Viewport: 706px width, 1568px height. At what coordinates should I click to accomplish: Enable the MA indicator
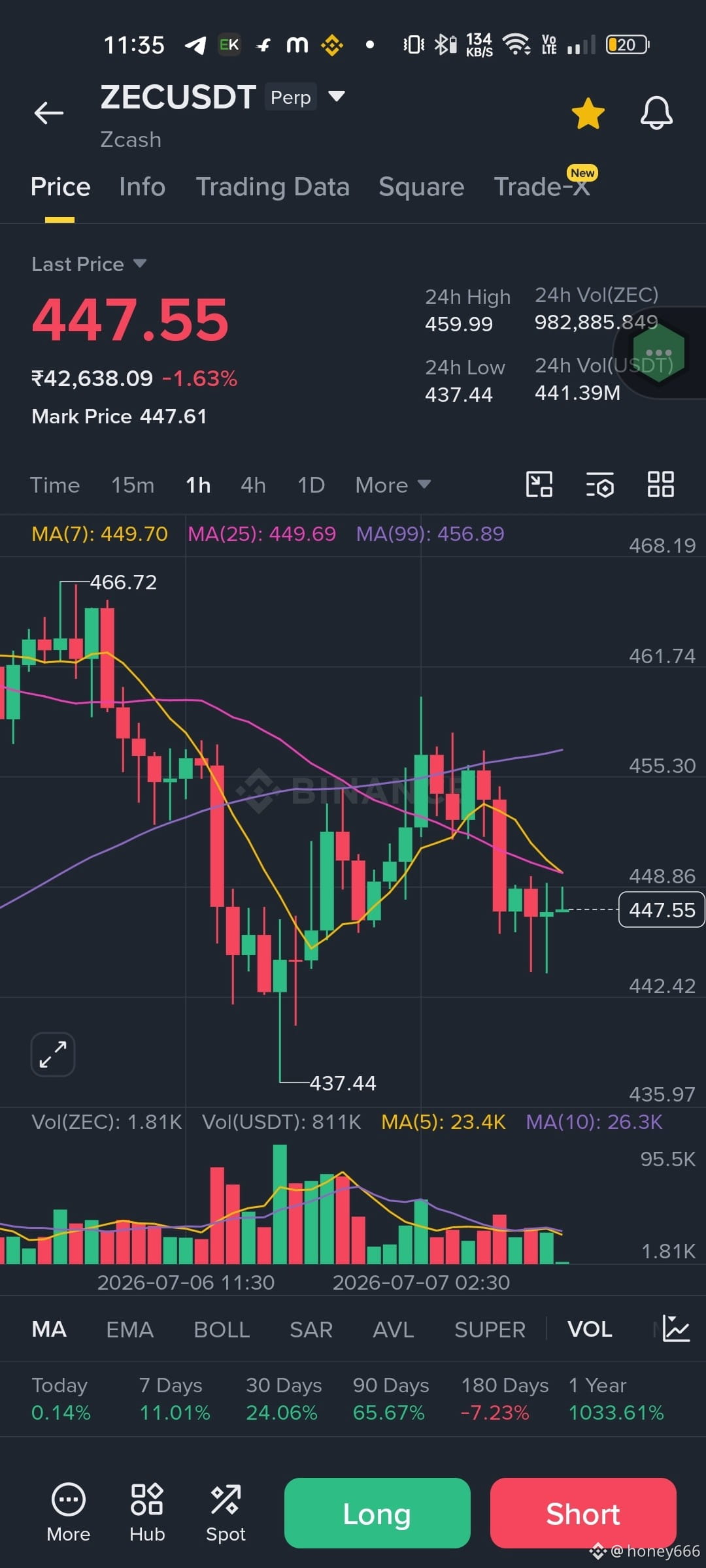pyautogui.click(x=49, y=1330)
